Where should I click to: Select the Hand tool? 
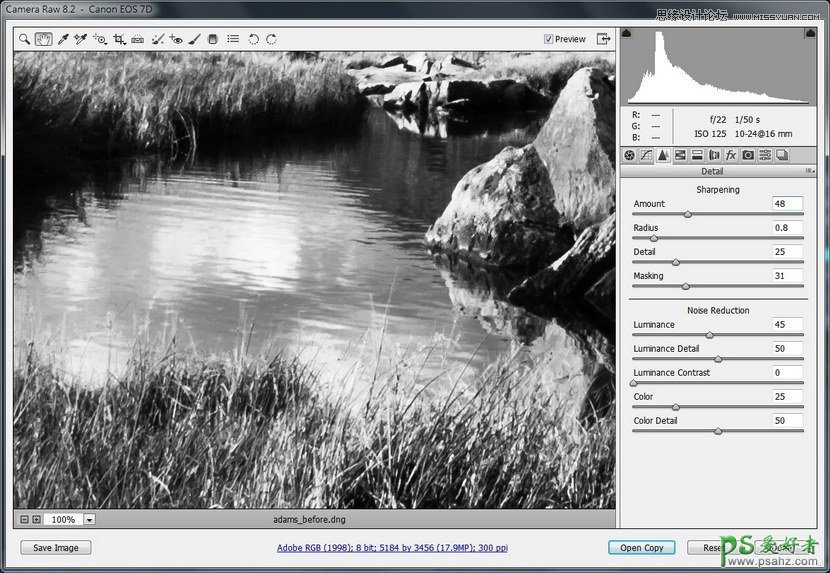pos(43,40)
